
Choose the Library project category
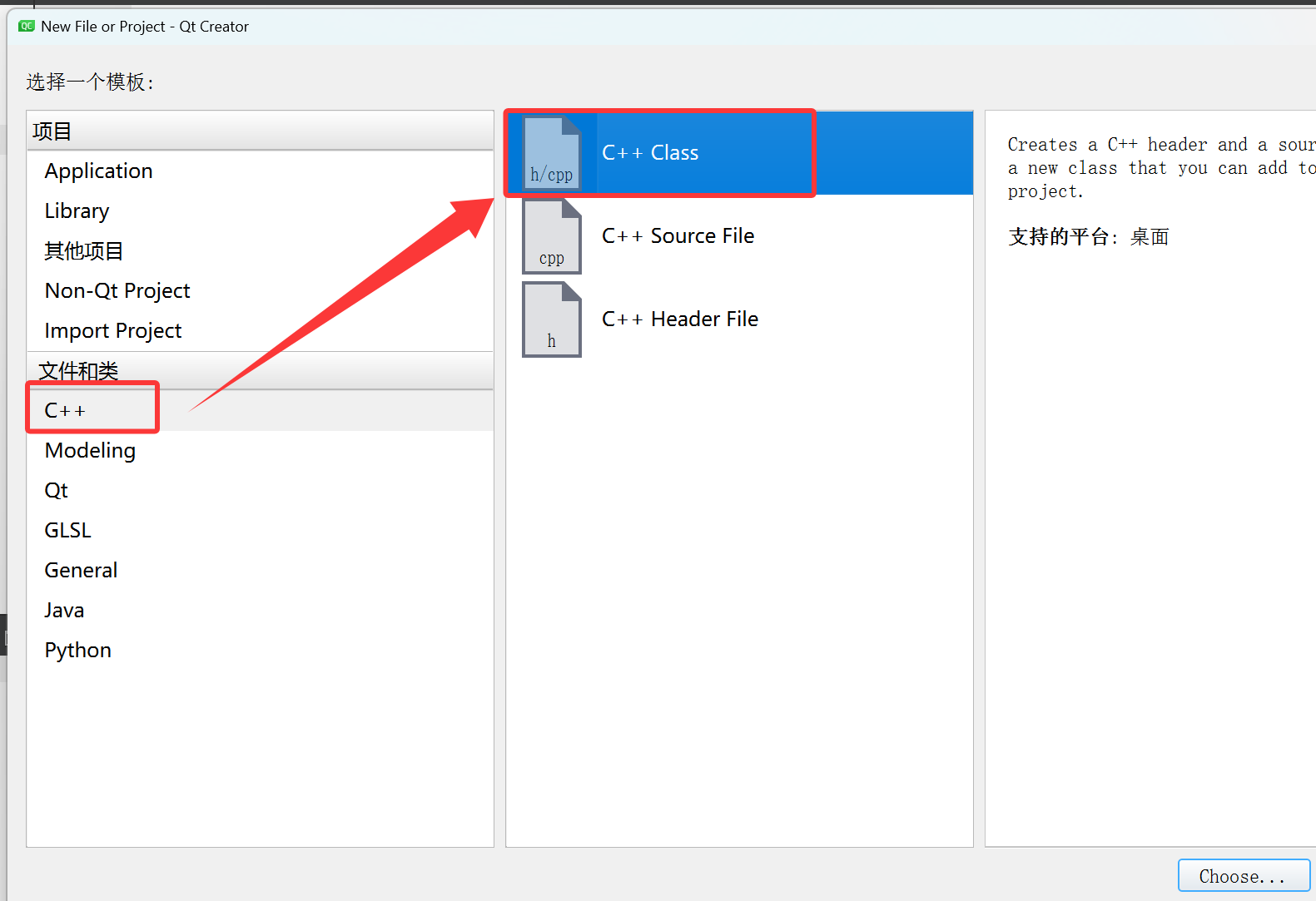[261, 211]
